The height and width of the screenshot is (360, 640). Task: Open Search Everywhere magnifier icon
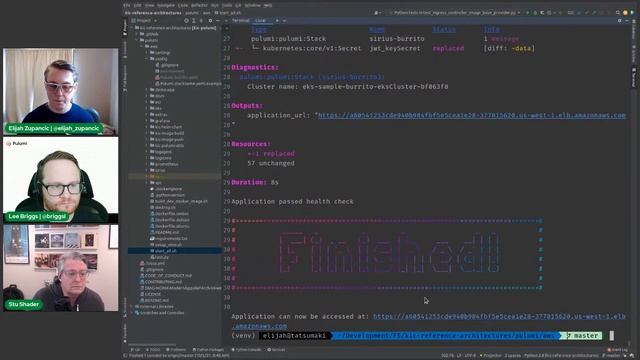tap(618, 13)
